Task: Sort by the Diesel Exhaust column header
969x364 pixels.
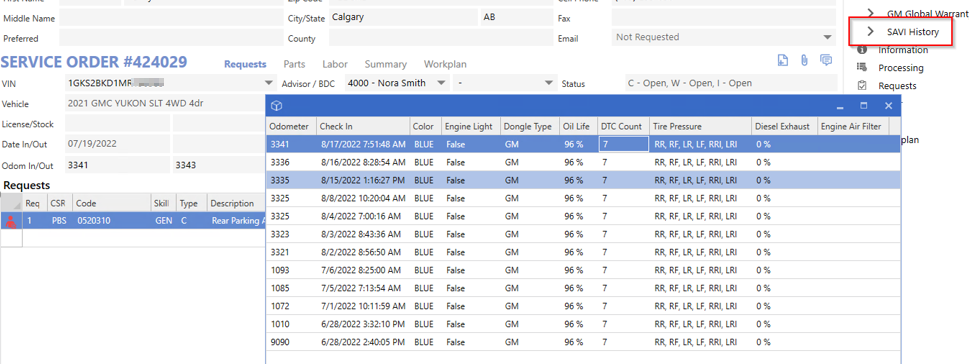Action: tap(784, 127)
